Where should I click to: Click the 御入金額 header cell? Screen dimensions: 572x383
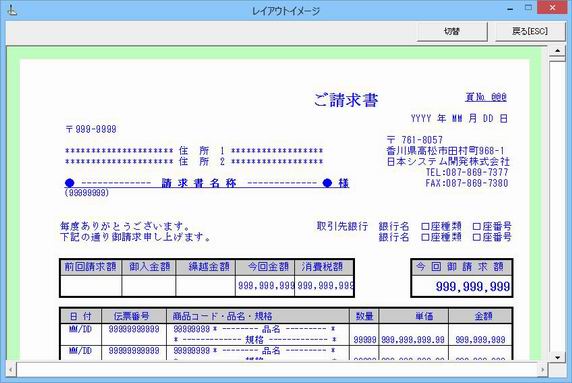pyautogui.click(x=149, y=267)
